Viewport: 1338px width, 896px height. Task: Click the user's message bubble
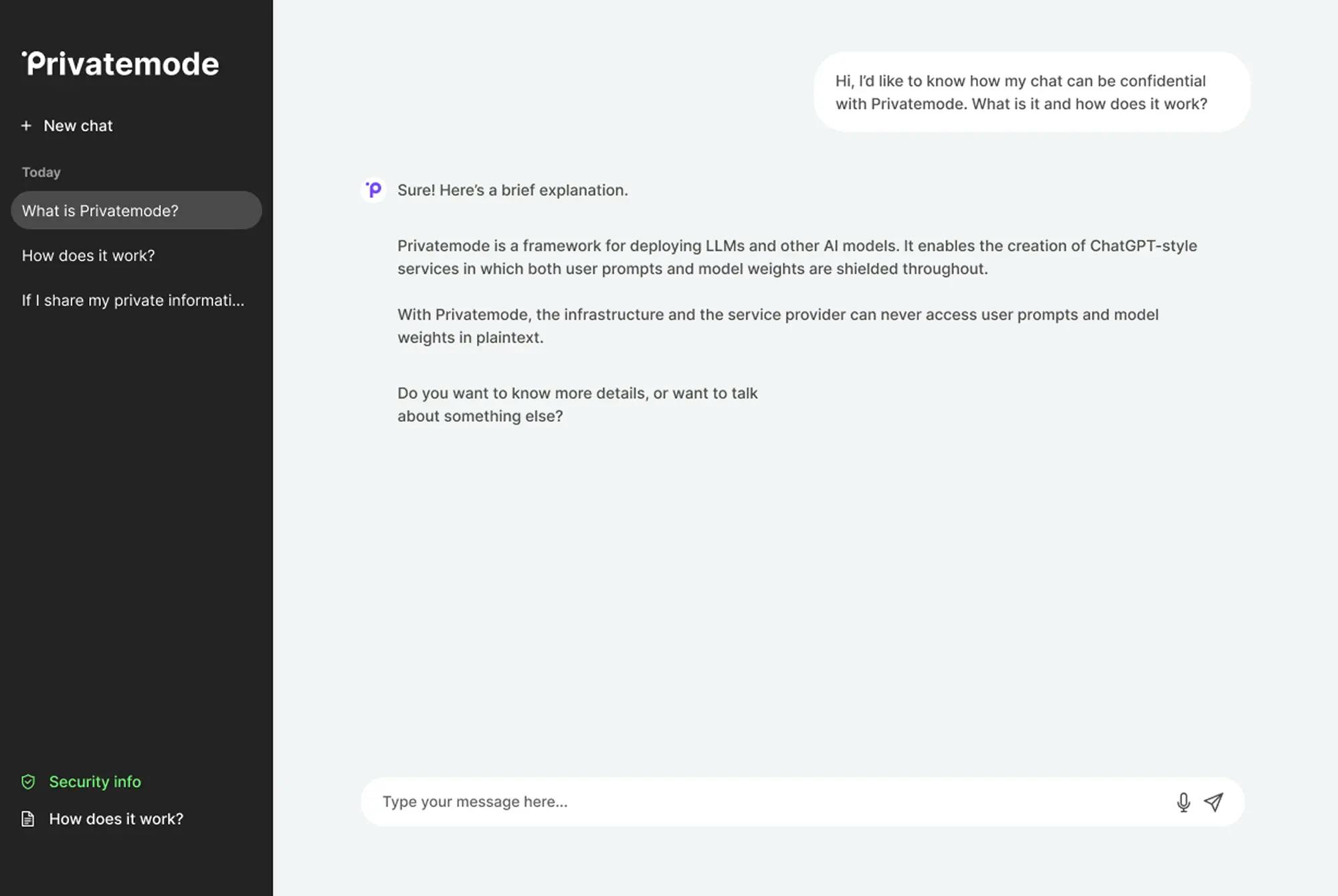tap(1031, 92)
